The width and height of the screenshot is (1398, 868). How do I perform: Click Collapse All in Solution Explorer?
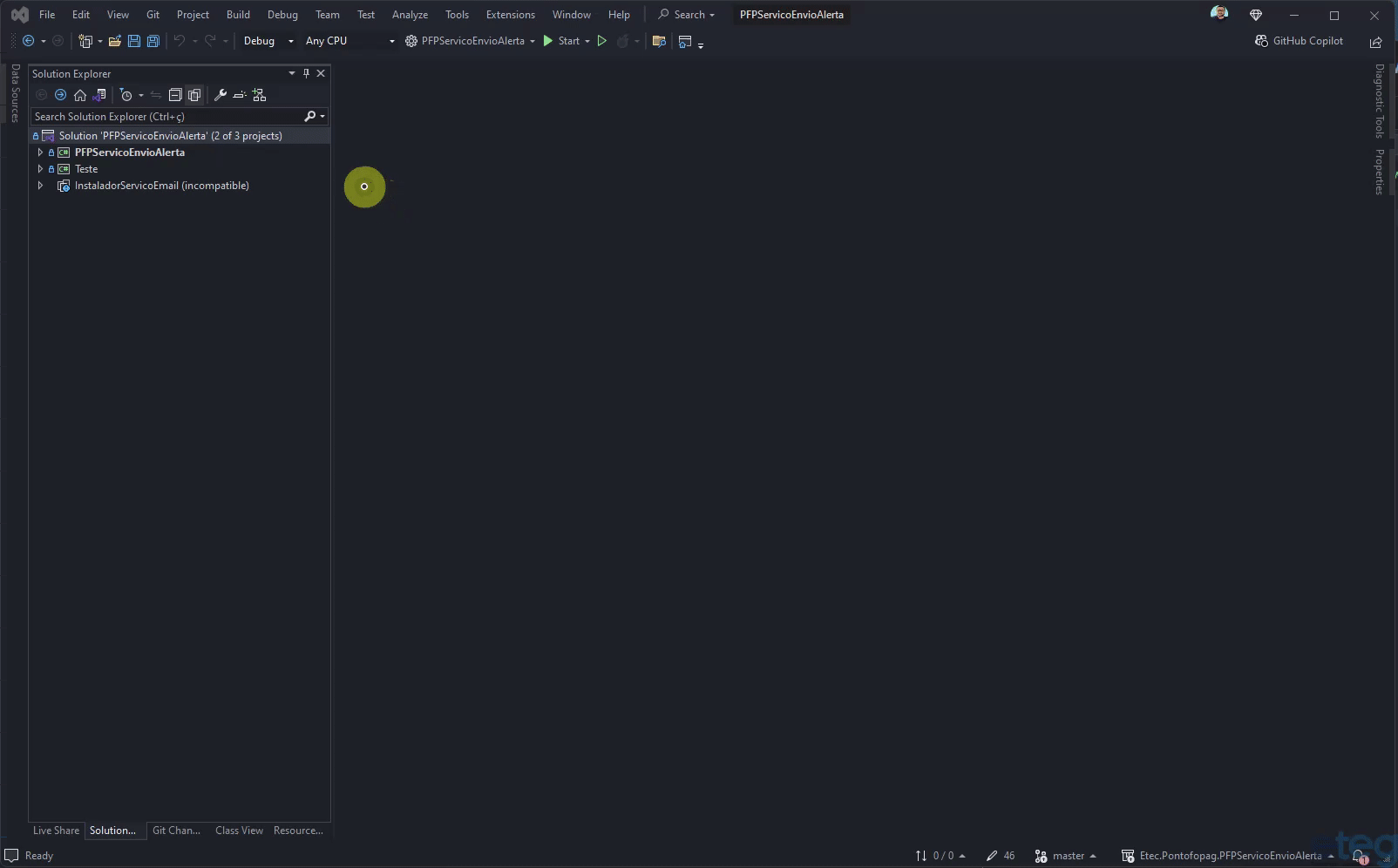coord(175,95)
